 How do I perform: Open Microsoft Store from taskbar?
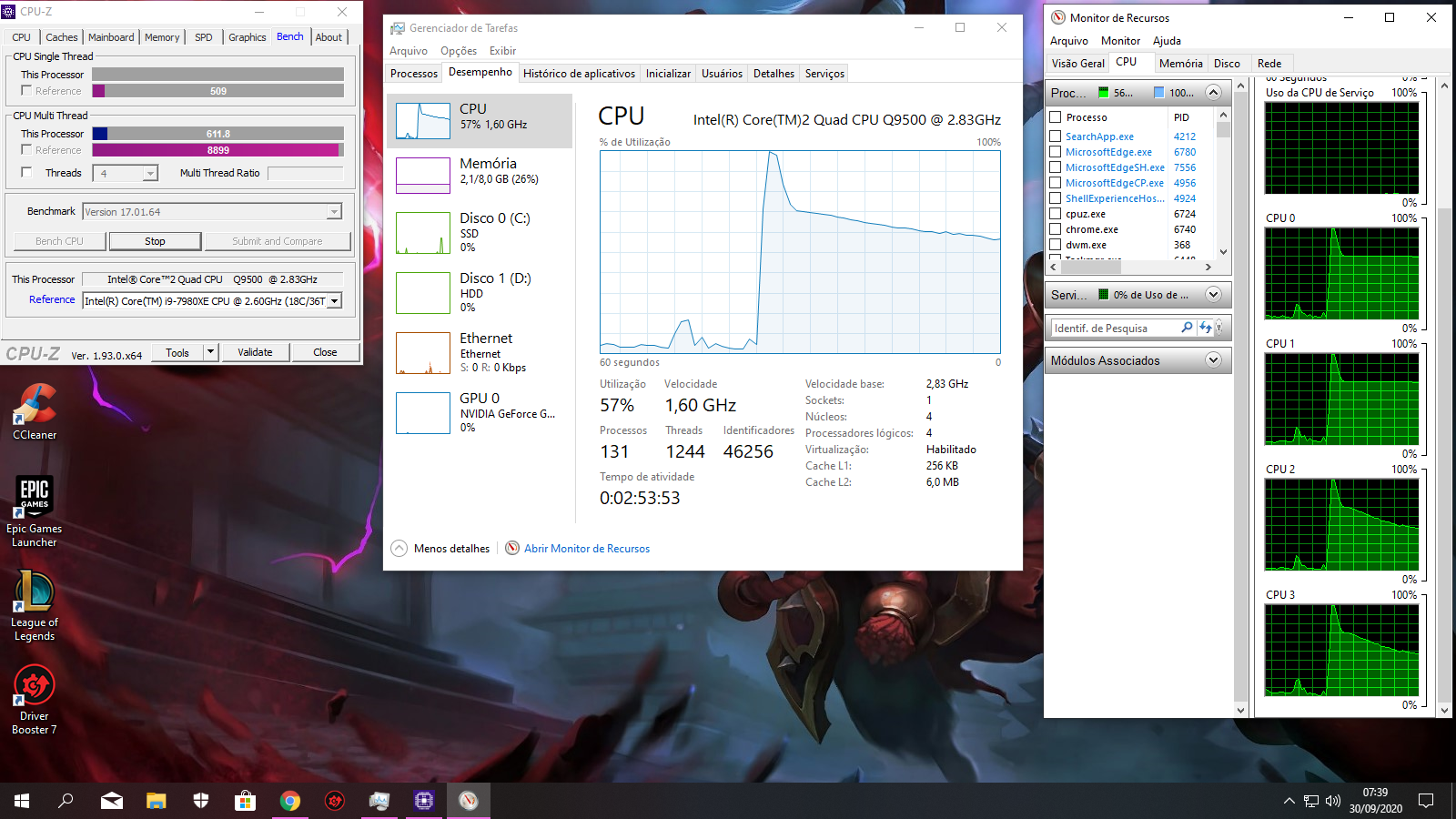(246, 801)
